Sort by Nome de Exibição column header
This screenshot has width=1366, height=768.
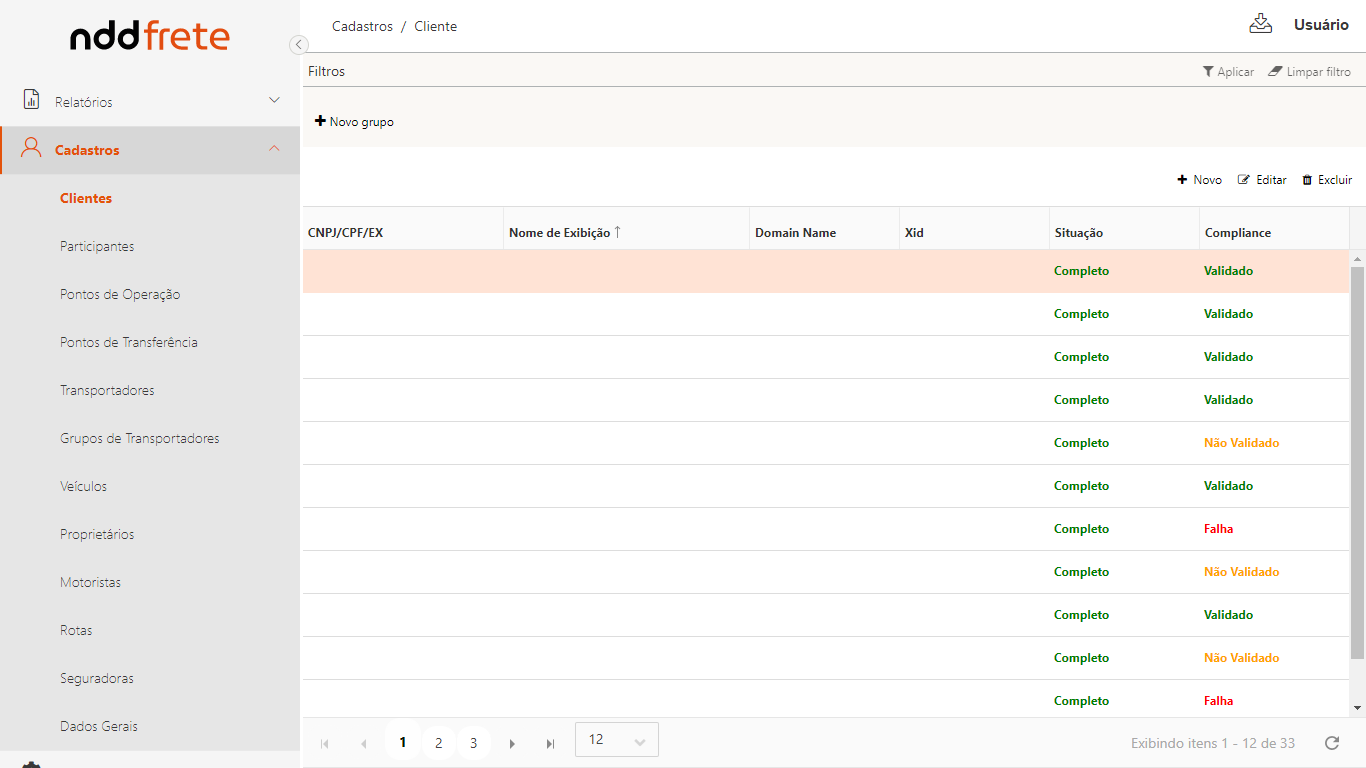tap(559, 233)
